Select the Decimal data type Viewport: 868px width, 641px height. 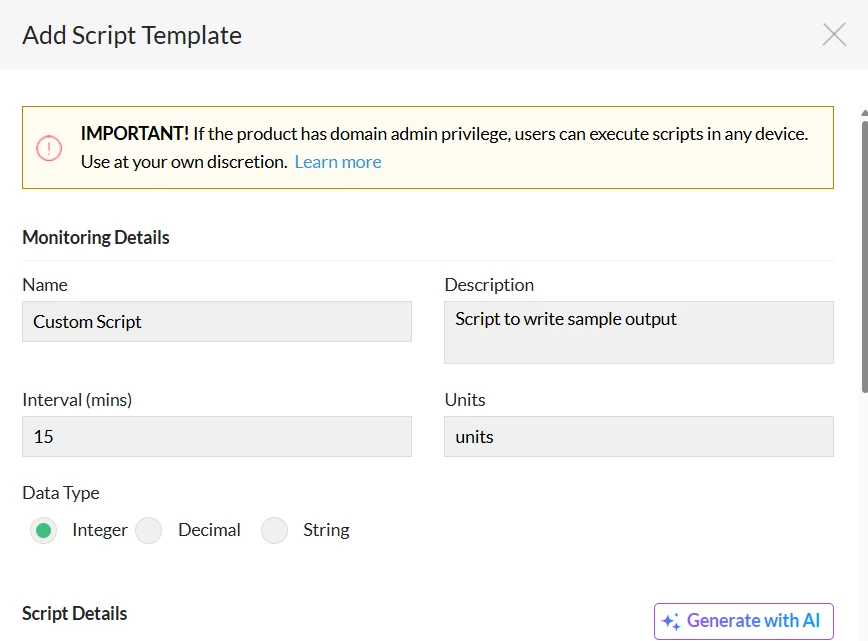coord(148,530)
